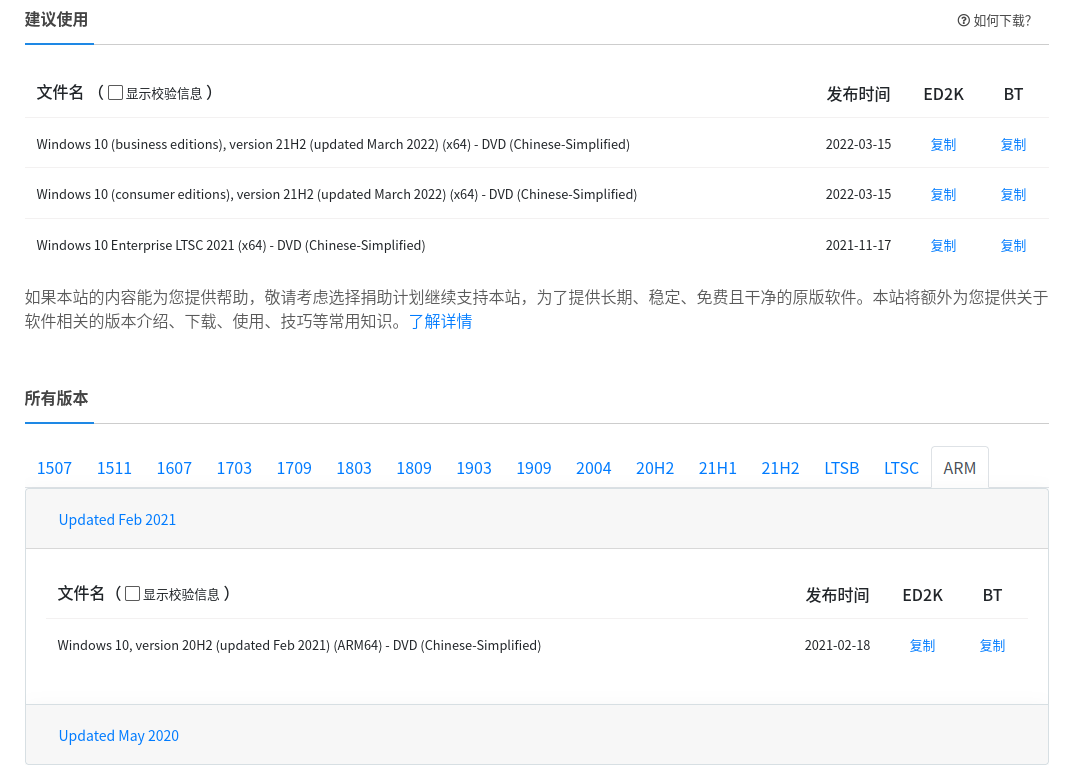Click BT column header in 建议使用 table
Viewport: 1074px width, 781px height.
[x=1013, y=95]
